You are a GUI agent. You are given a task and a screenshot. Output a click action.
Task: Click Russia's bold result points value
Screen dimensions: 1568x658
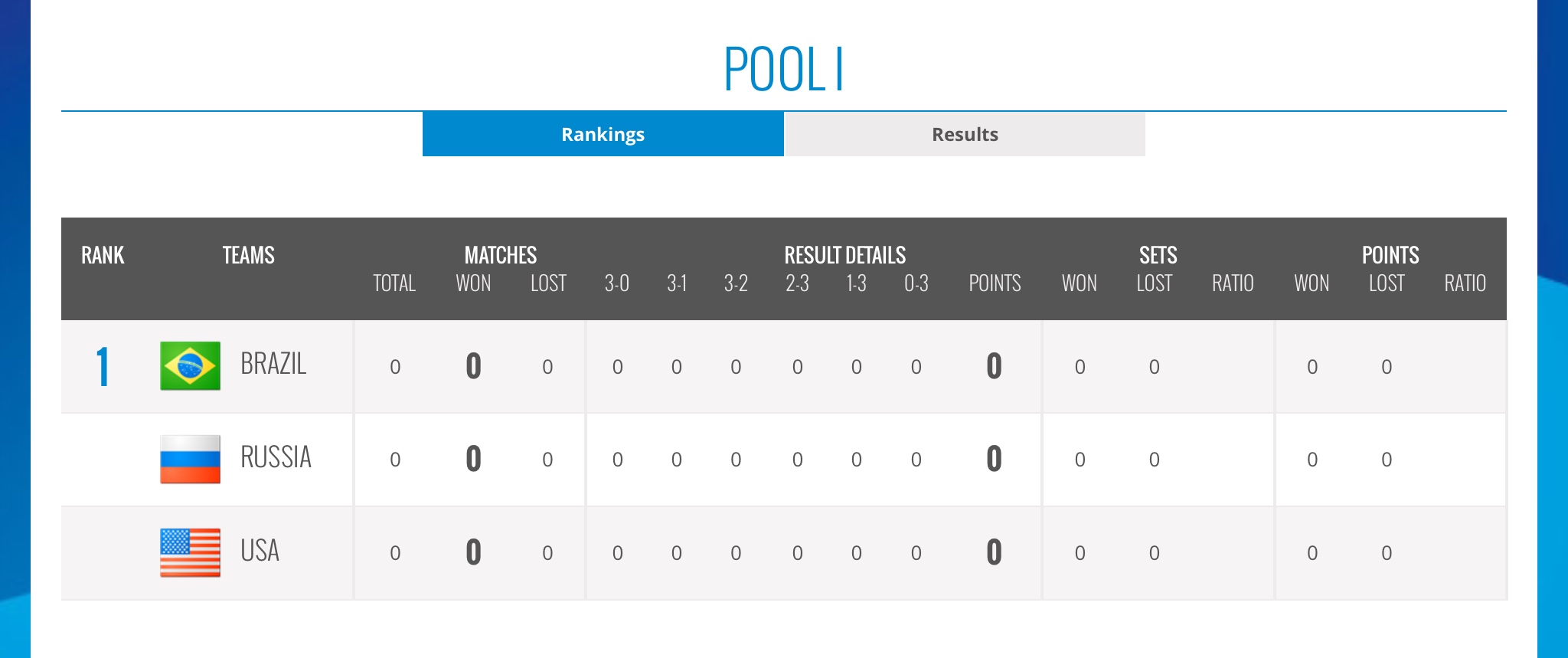click(x=994, y=459)
